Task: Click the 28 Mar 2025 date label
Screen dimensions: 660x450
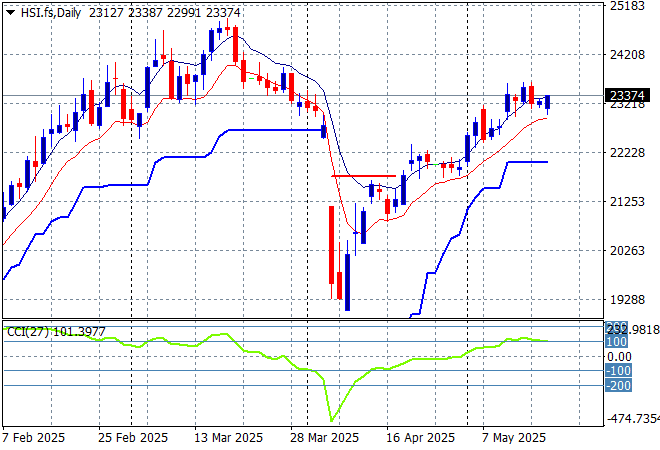Action: (x=324, y=438)
